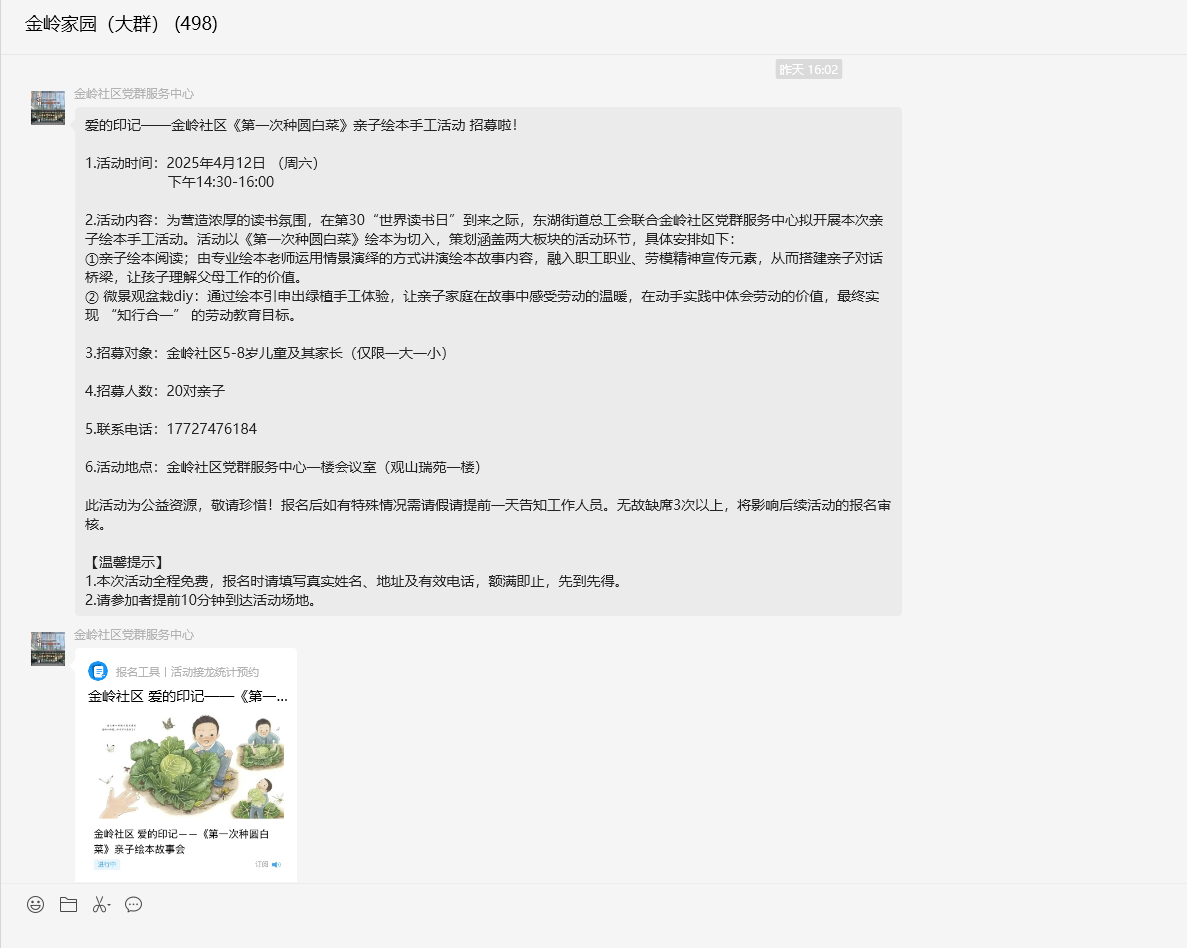The height and width of the screenshot is (948, 1187).
Task: Click the blue 报名工具 mini-program icon
Action: coord(98,671)
